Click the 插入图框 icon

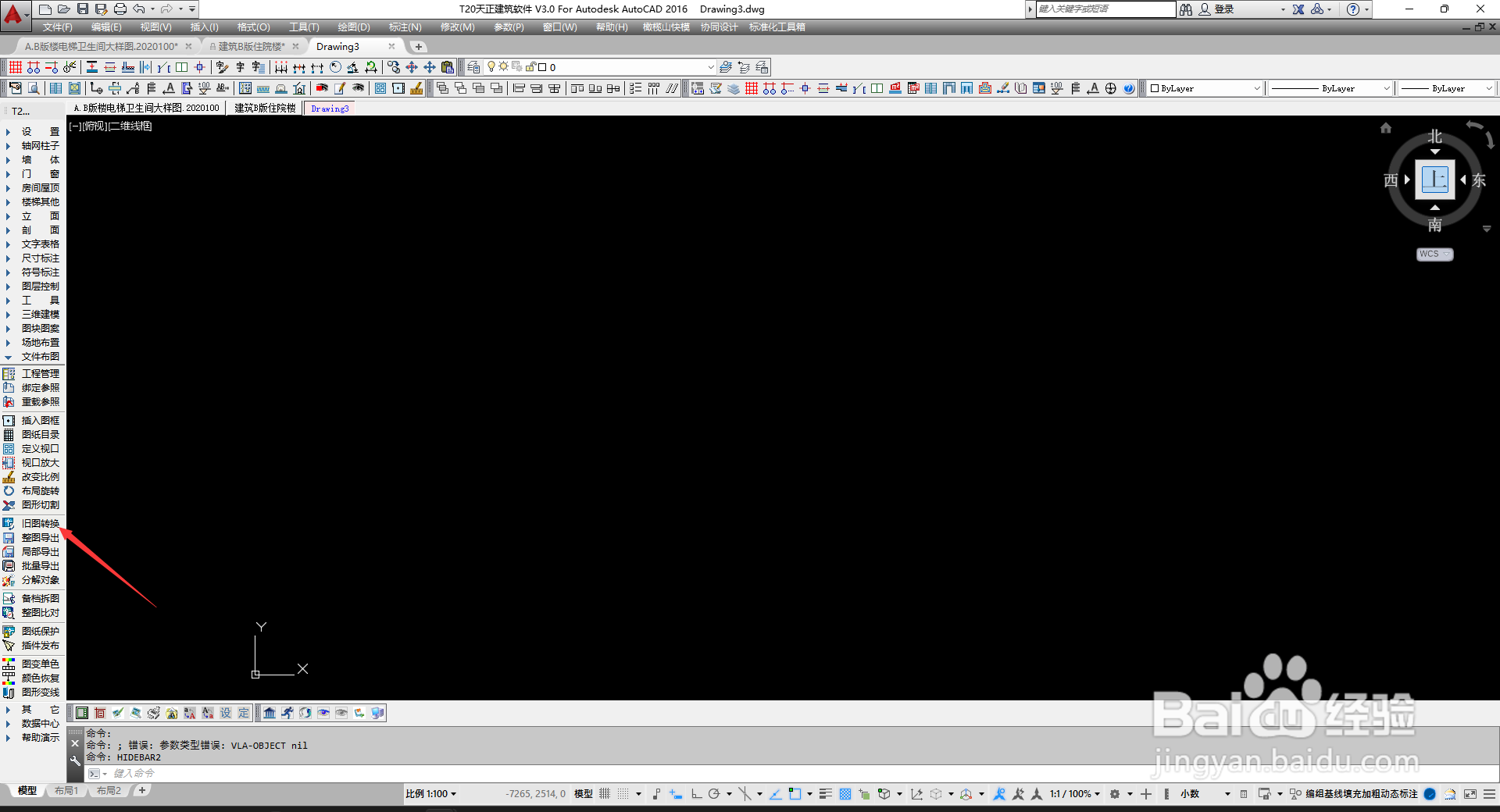click(9, 421)
